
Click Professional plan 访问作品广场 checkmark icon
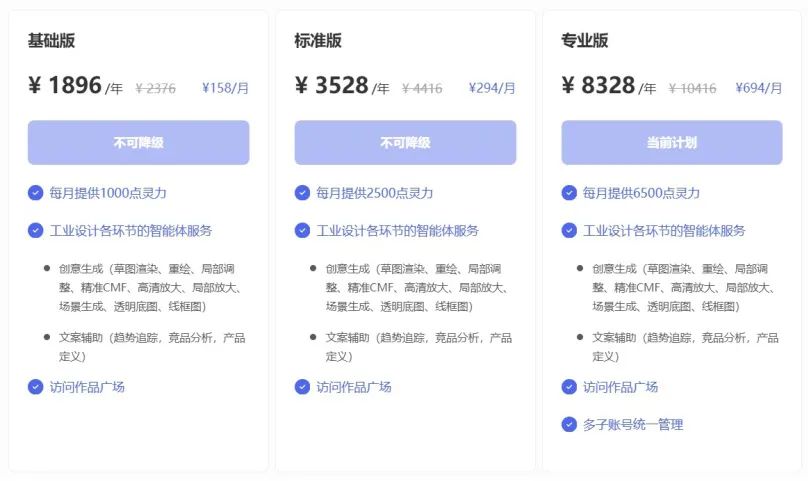click(569, 387)
